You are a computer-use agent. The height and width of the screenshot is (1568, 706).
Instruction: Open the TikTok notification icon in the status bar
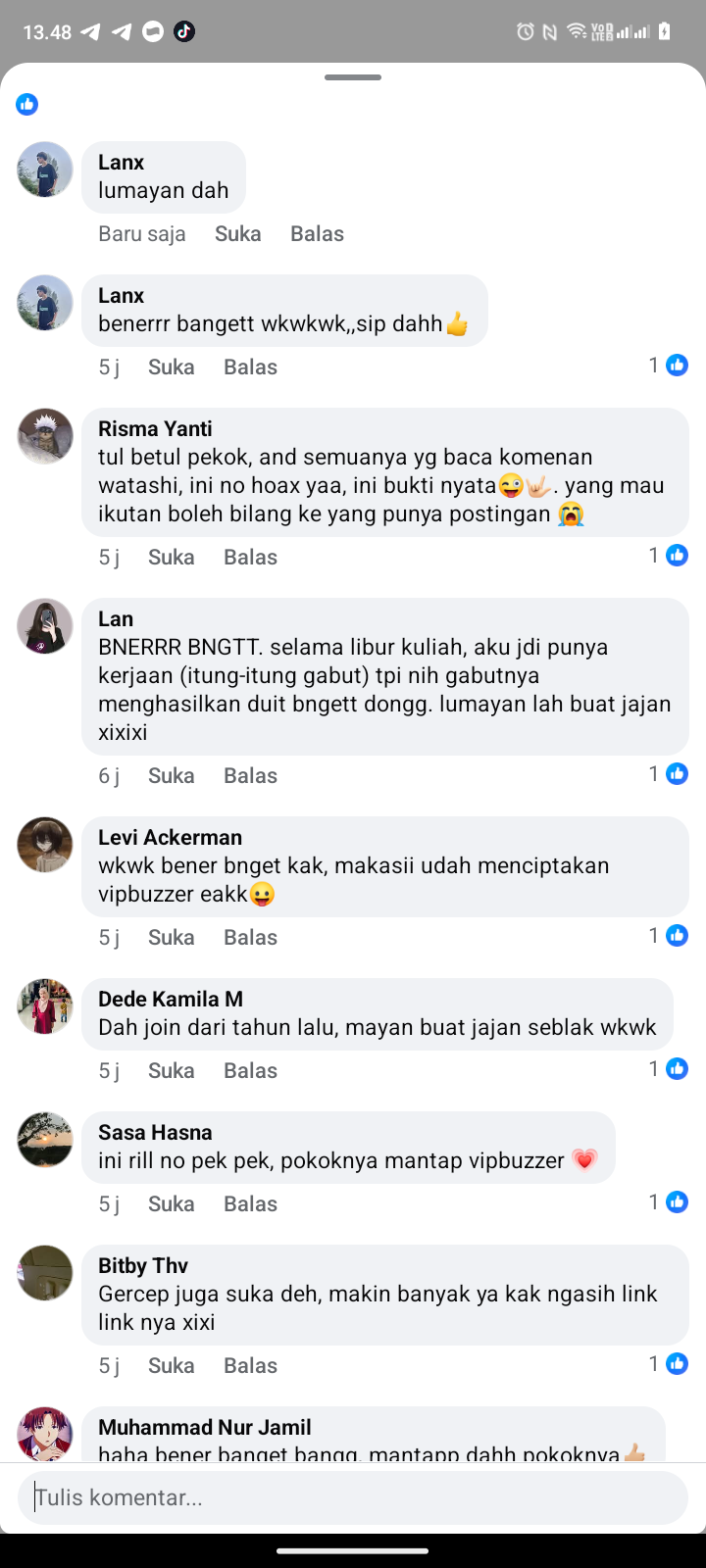tap(184, 31)
